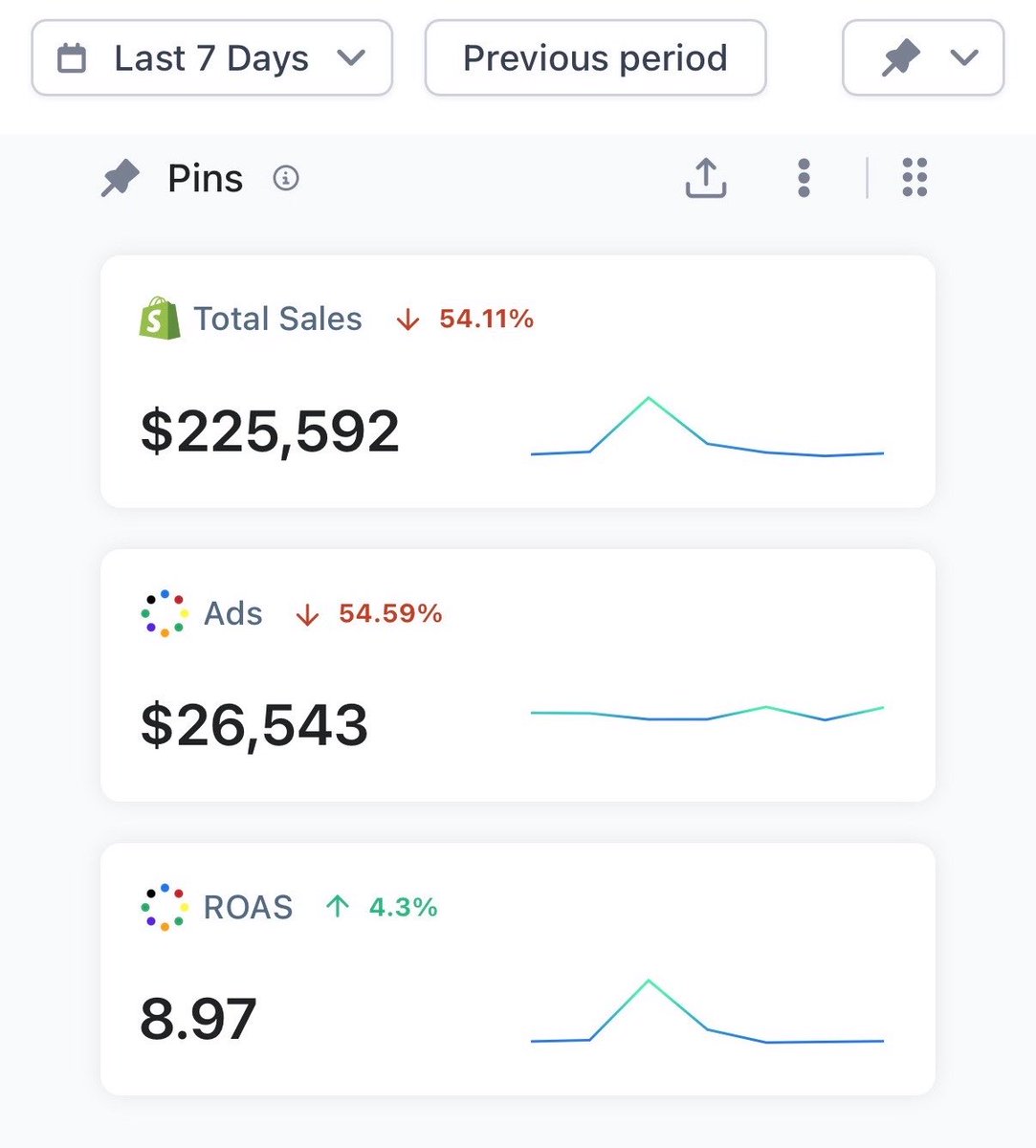Viewport: 1036px width, 1148px height.
Task: Click the Pins section heading text
Action: [x=206, y=179]
